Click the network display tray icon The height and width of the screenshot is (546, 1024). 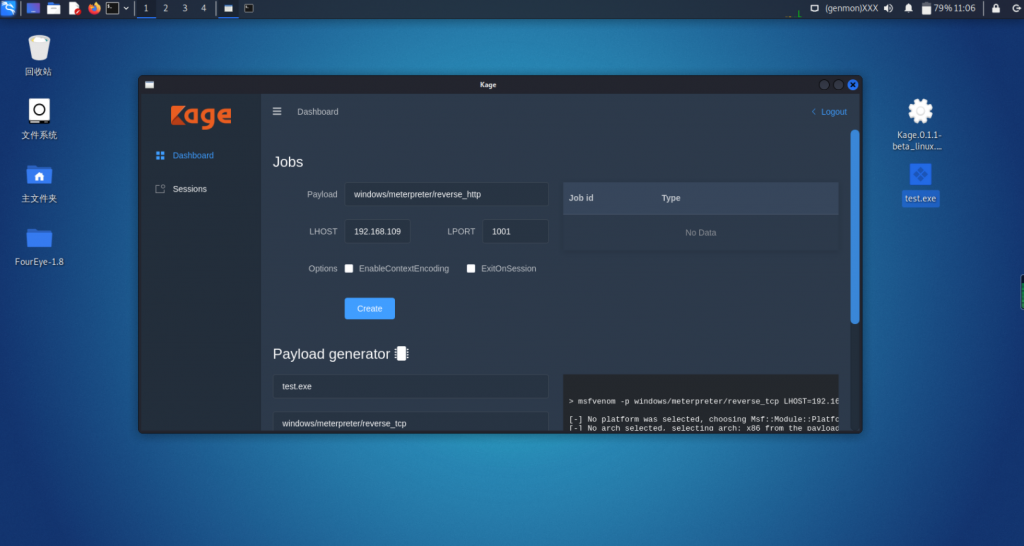pyautogui.click(x=814, y=8)
